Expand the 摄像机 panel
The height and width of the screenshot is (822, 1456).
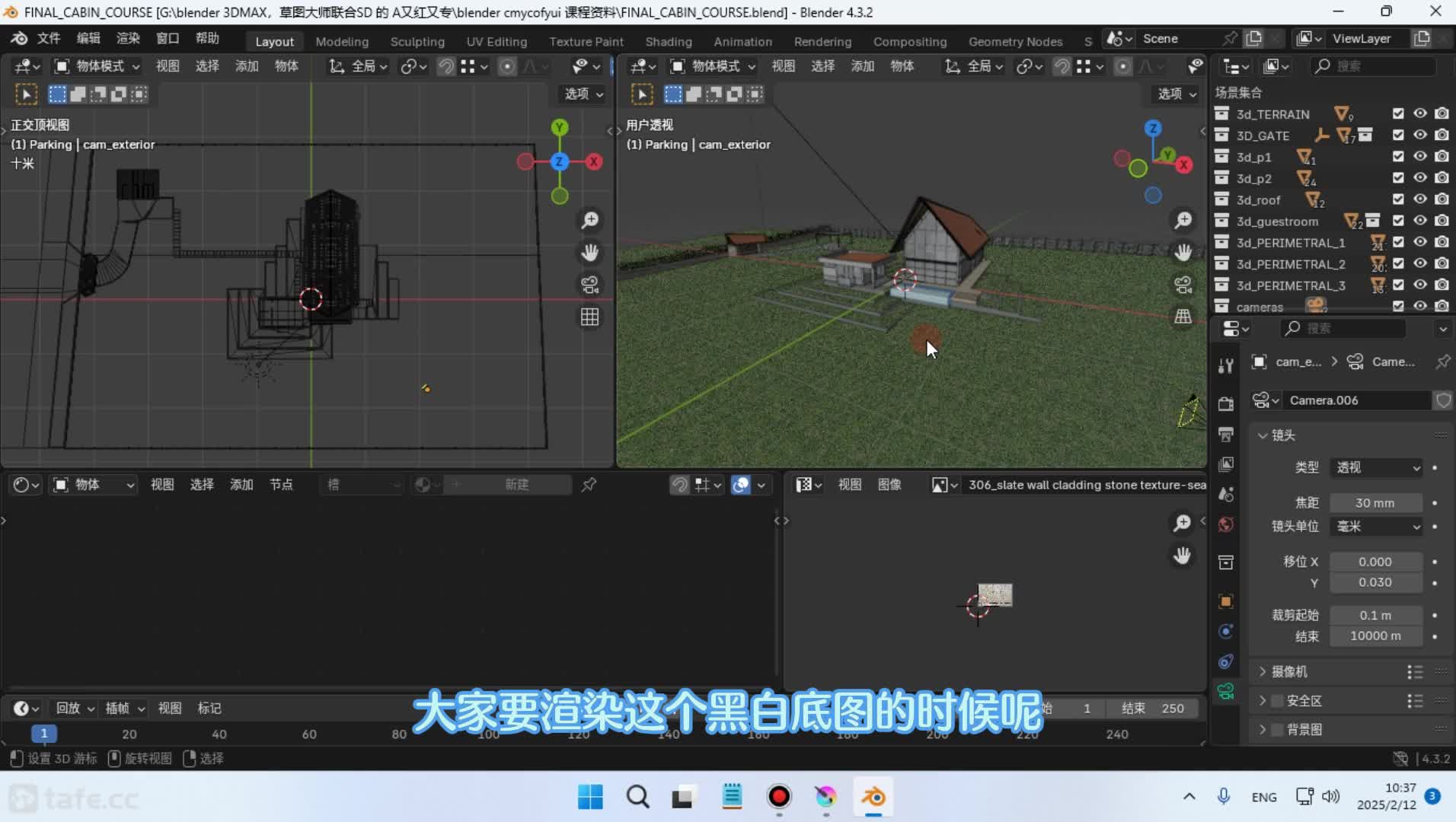click(x=1288, y=671)
